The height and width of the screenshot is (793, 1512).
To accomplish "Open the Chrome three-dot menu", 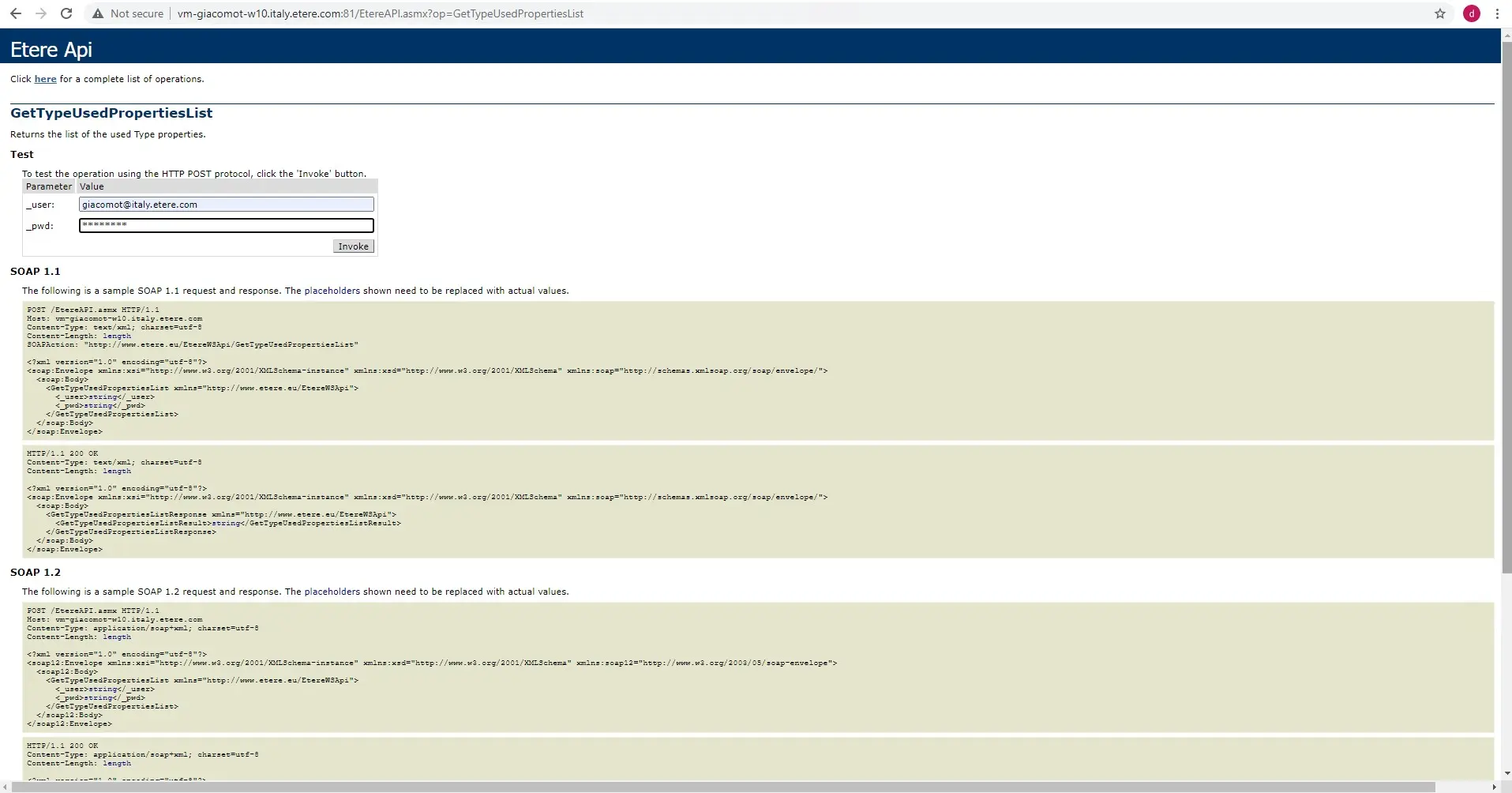I will (1497, 13).
